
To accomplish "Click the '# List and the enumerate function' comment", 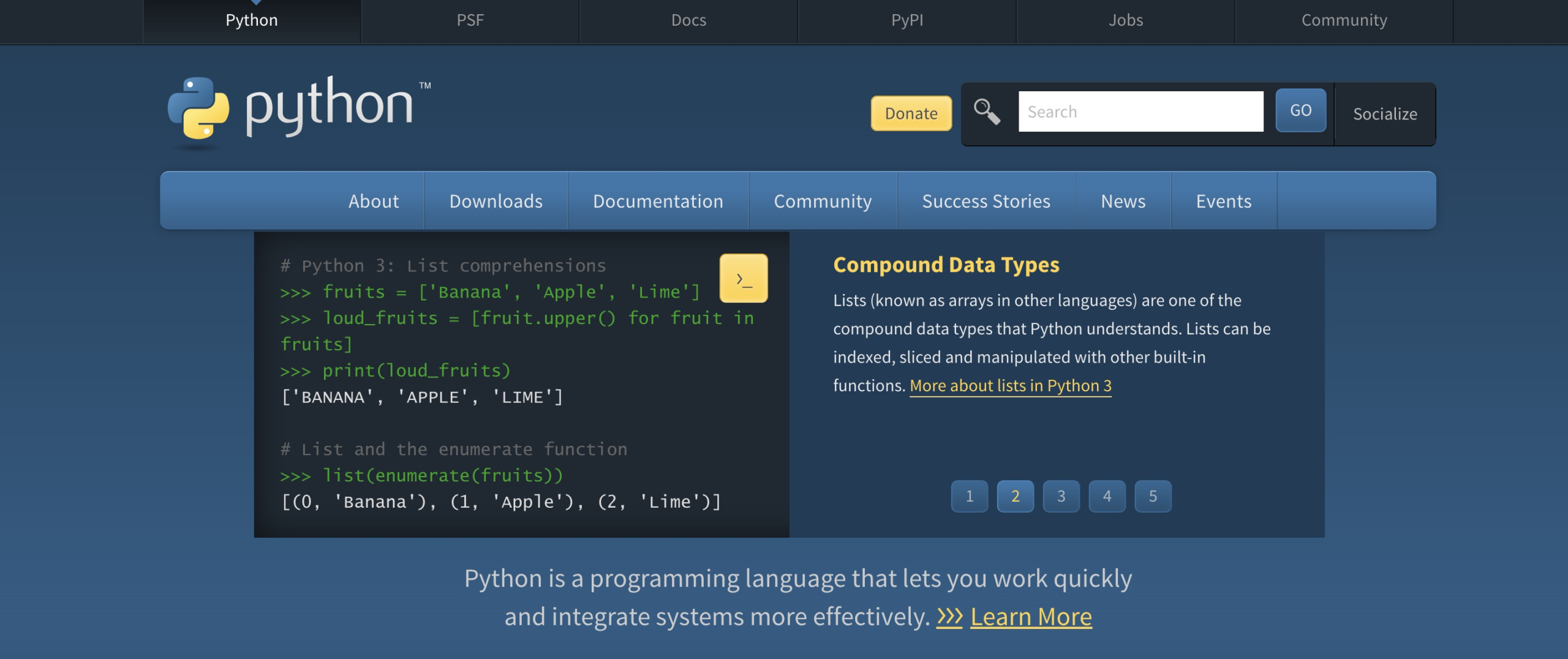I will pyautogui.click(x=454, y=450).
